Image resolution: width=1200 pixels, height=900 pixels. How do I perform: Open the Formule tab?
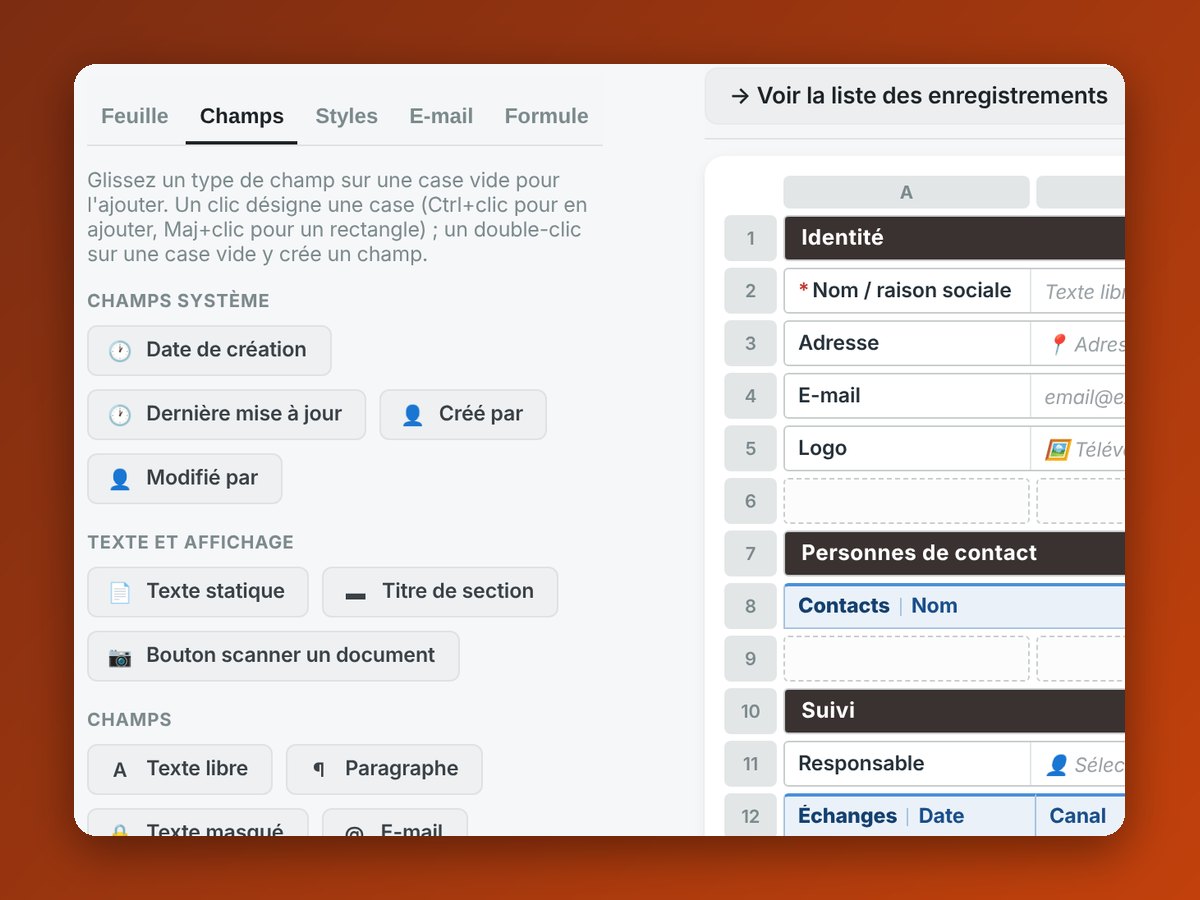(547, 116)
